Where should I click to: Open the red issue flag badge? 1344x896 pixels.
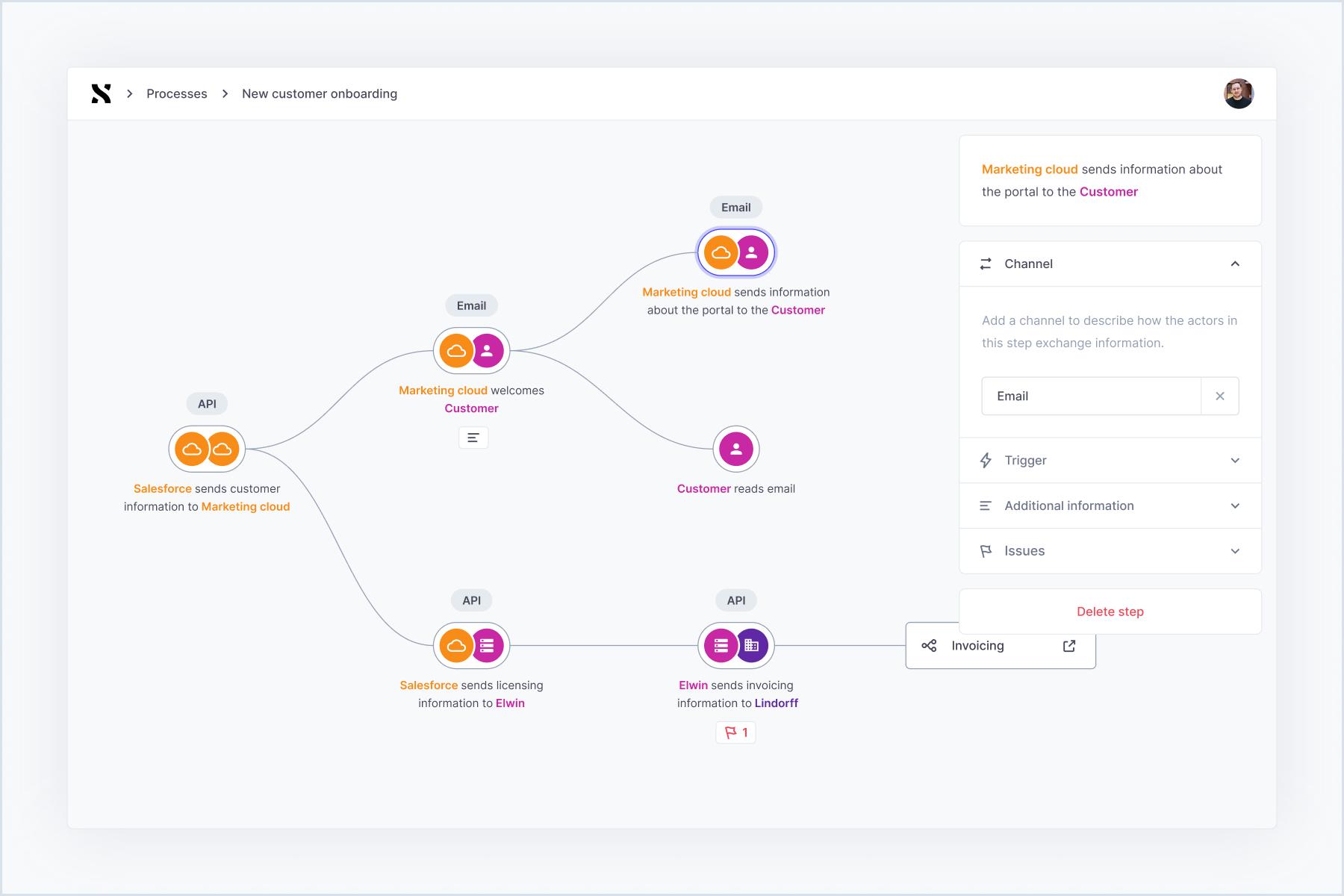[736, 732]
